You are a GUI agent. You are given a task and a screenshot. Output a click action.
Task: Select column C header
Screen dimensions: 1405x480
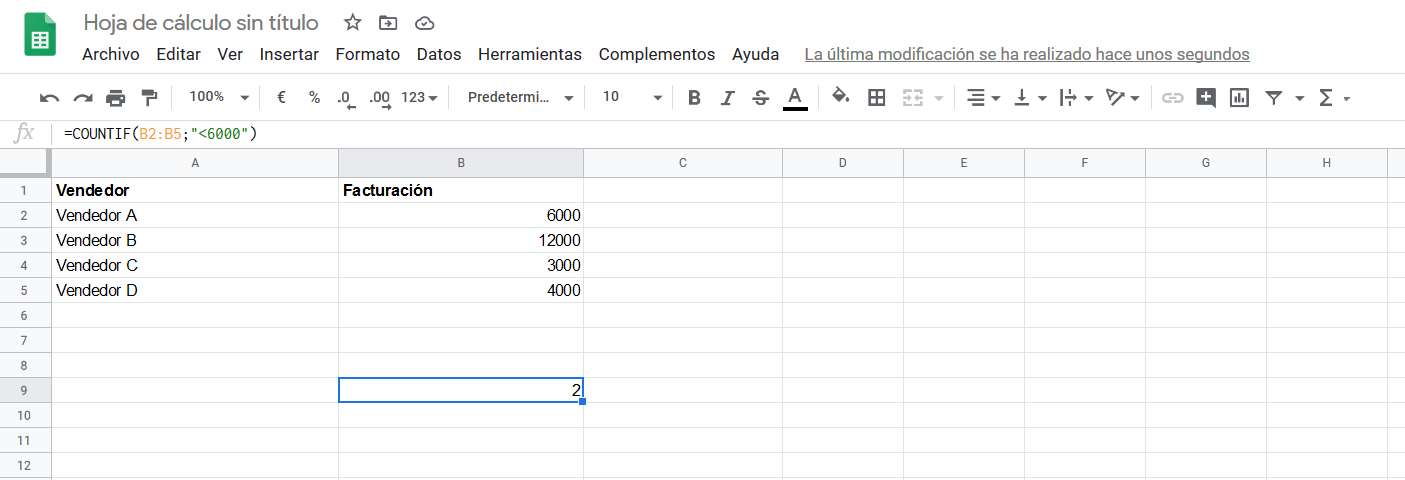[x=683, y=163]
